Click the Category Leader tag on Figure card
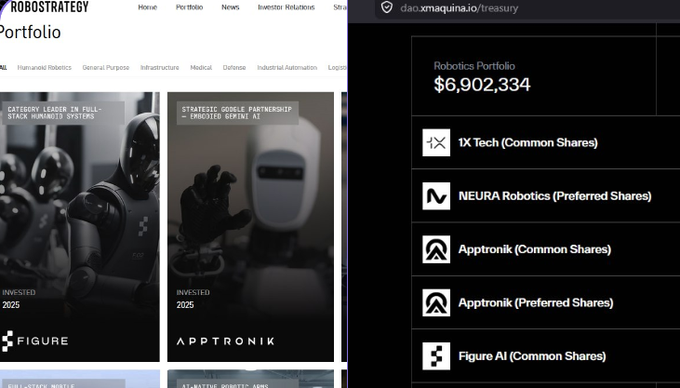The image size is (680, 388). click(x=63, y=113)
